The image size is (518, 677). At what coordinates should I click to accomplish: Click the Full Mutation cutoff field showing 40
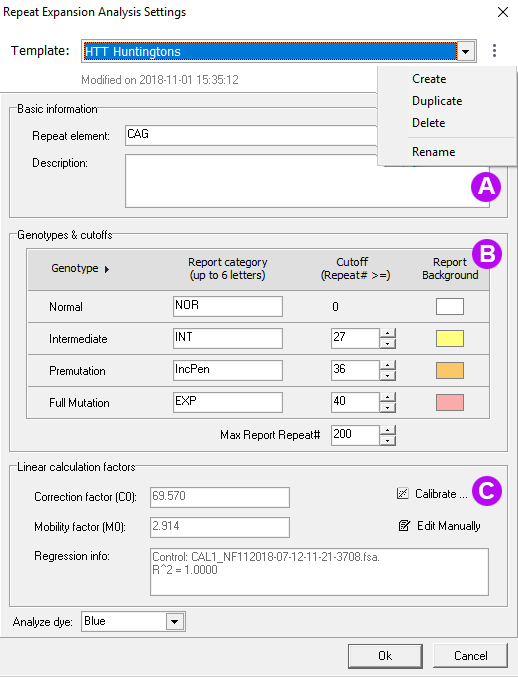pos(355,402)
